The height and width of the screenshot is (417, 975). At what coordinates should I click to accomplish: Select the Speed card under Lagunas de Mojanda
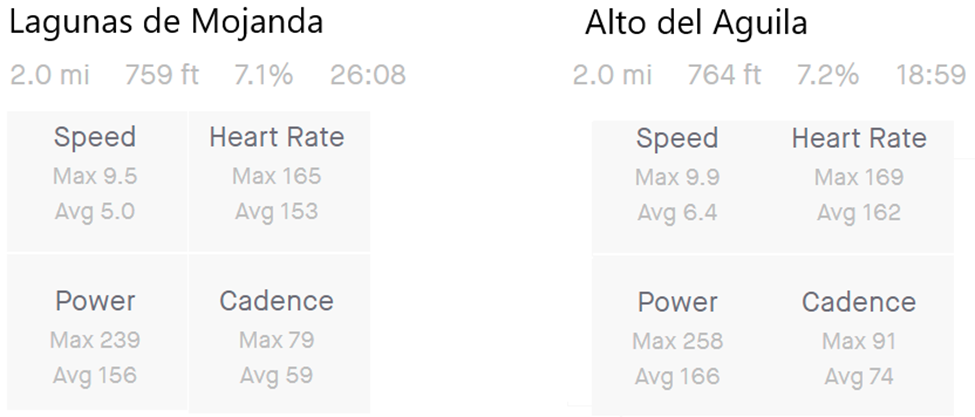point(97,181)
